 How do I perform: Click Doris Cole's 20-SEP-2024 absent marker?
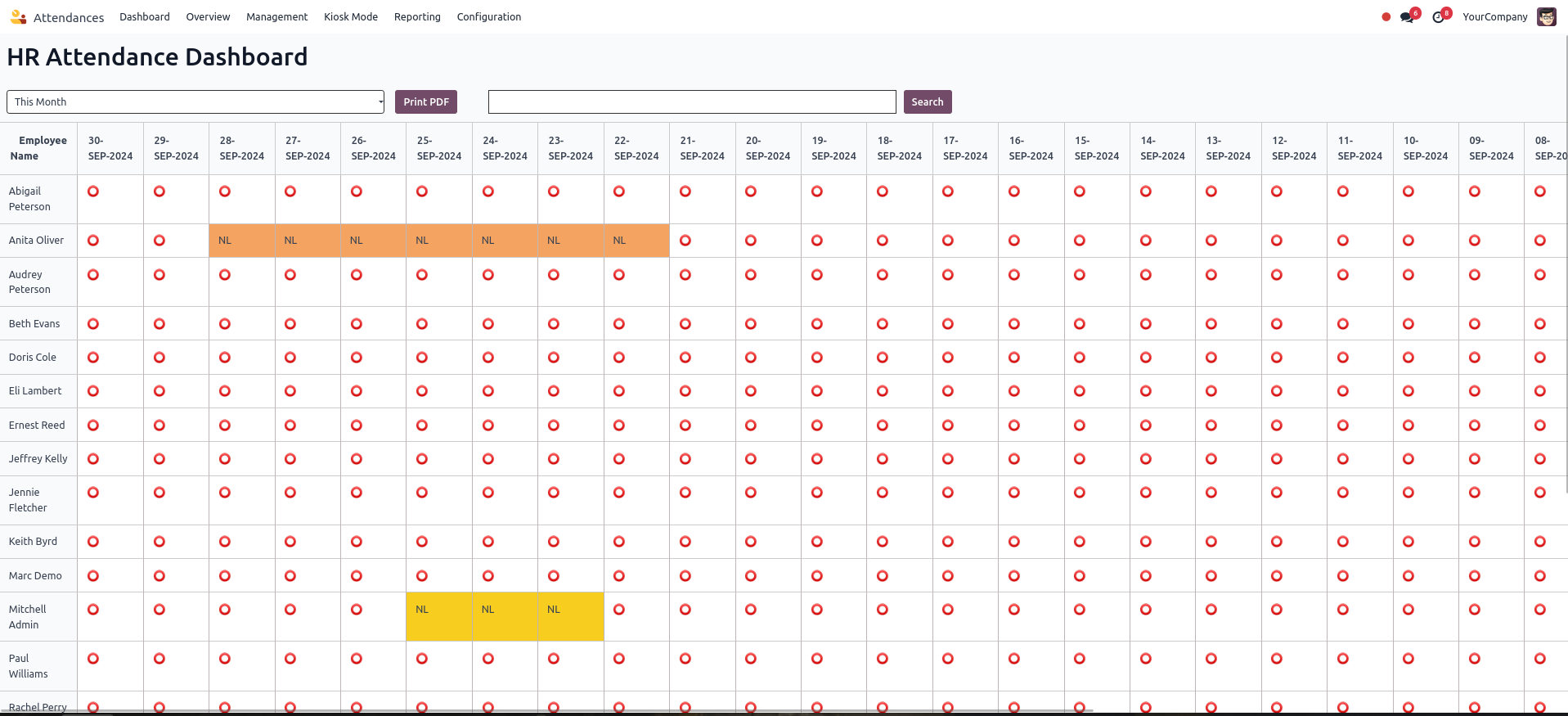pyautogui.click(x=751, y=358)
